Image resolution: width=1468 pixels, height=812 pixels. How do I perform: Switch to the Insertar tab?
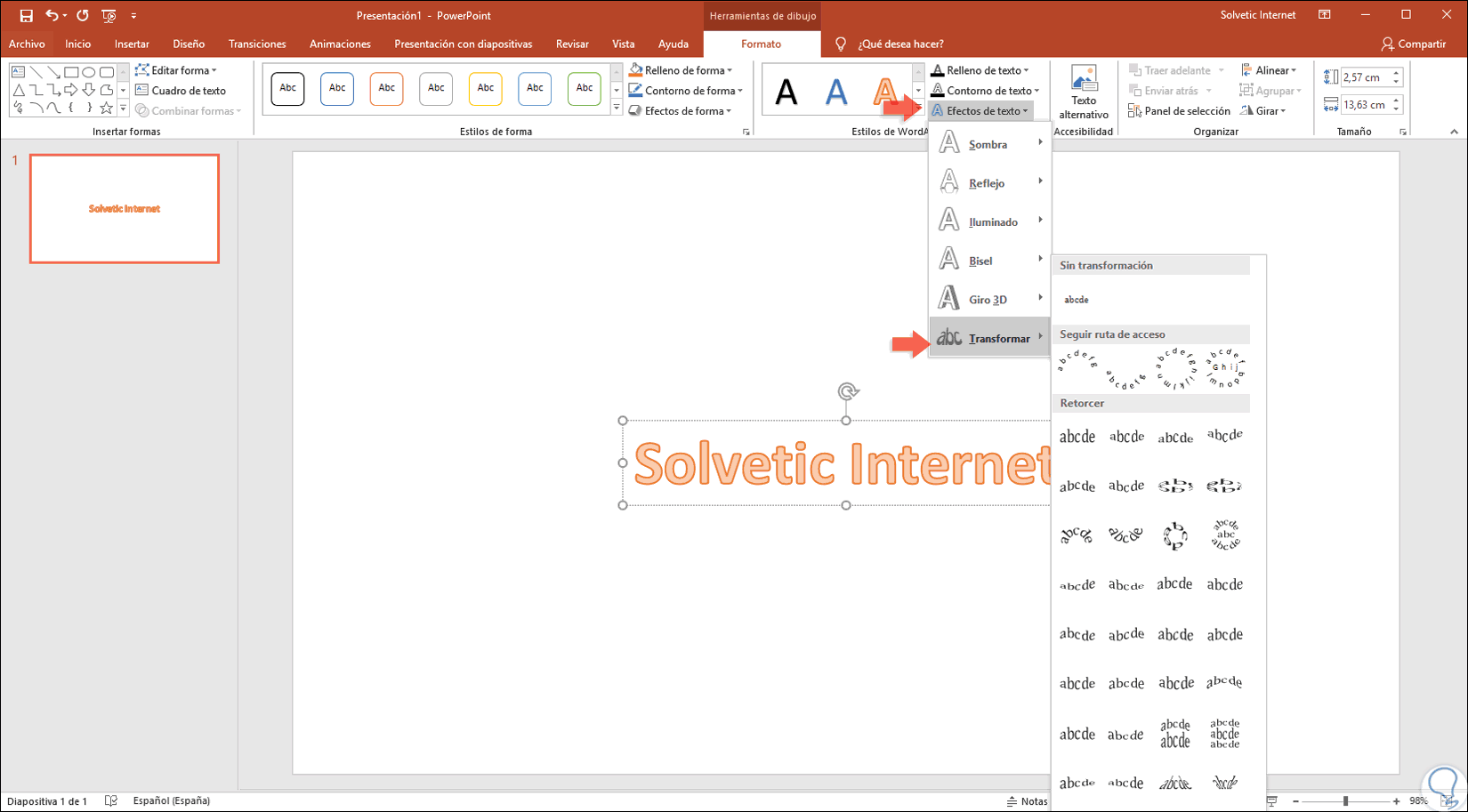pyautogui.click(x=132, y=44)
